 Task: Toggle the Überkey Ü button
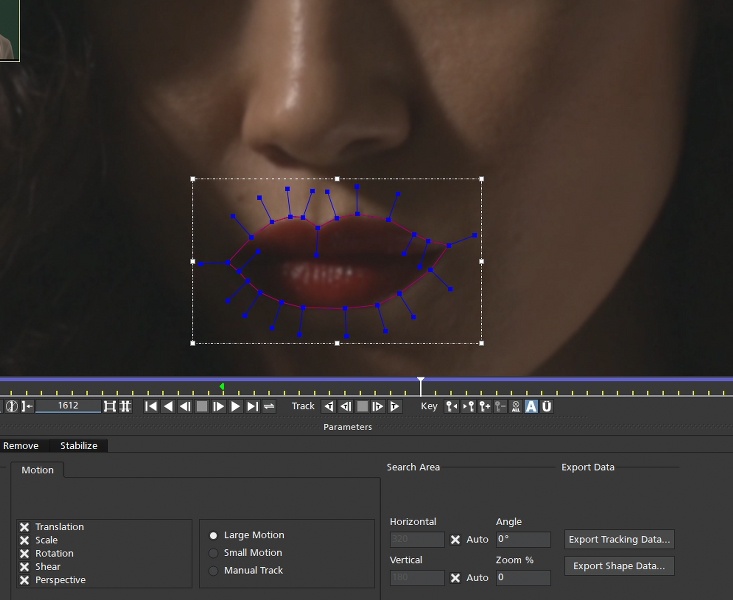[x=547, y=406]
